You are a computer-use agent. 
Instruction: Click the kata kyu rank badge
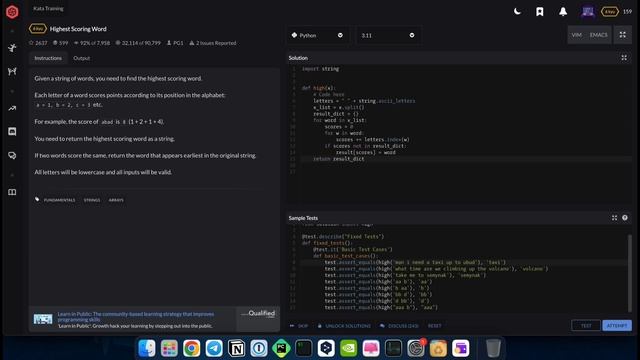tap(38, 29)
